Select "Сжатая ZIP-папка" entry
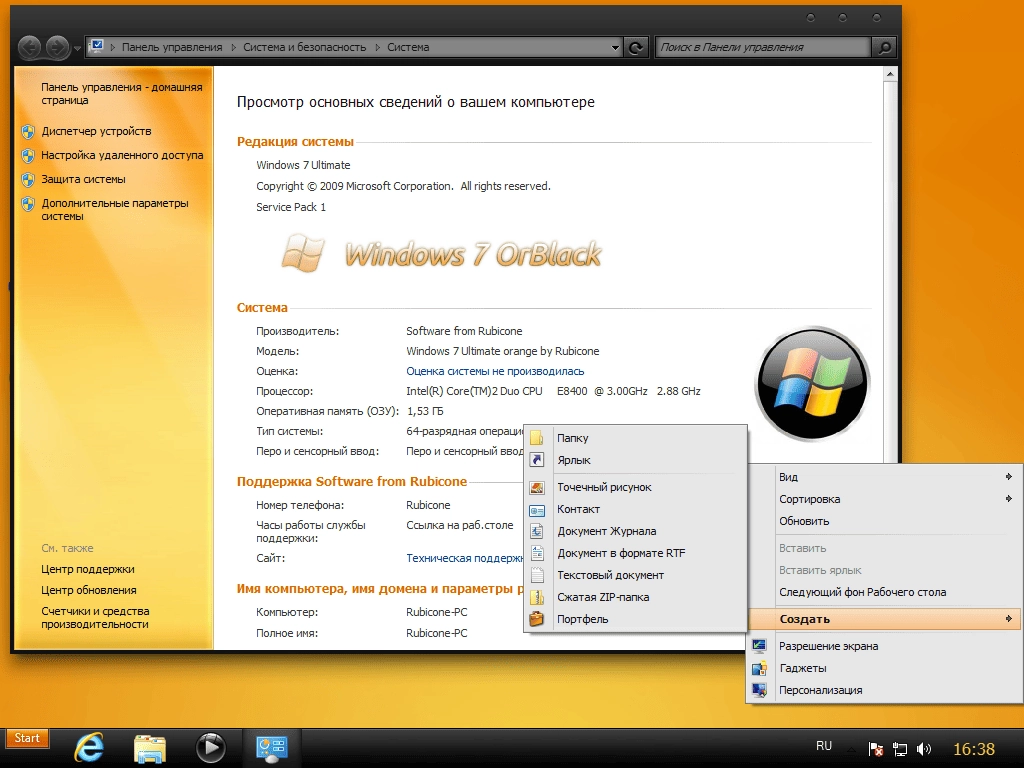 click(635, 597)
